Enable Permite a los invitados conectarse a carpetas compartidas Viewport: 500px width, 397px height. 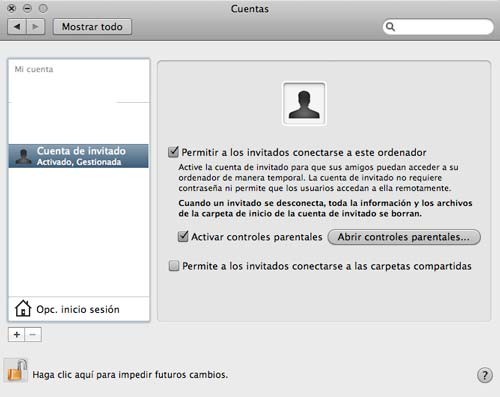174,266
